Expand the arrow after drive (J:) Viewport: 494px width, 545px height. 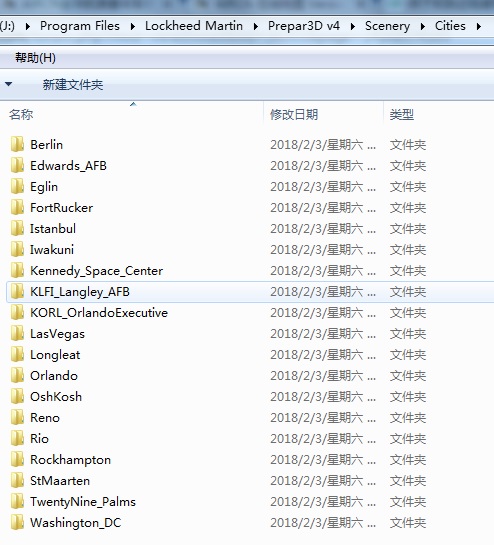[27, 26]
